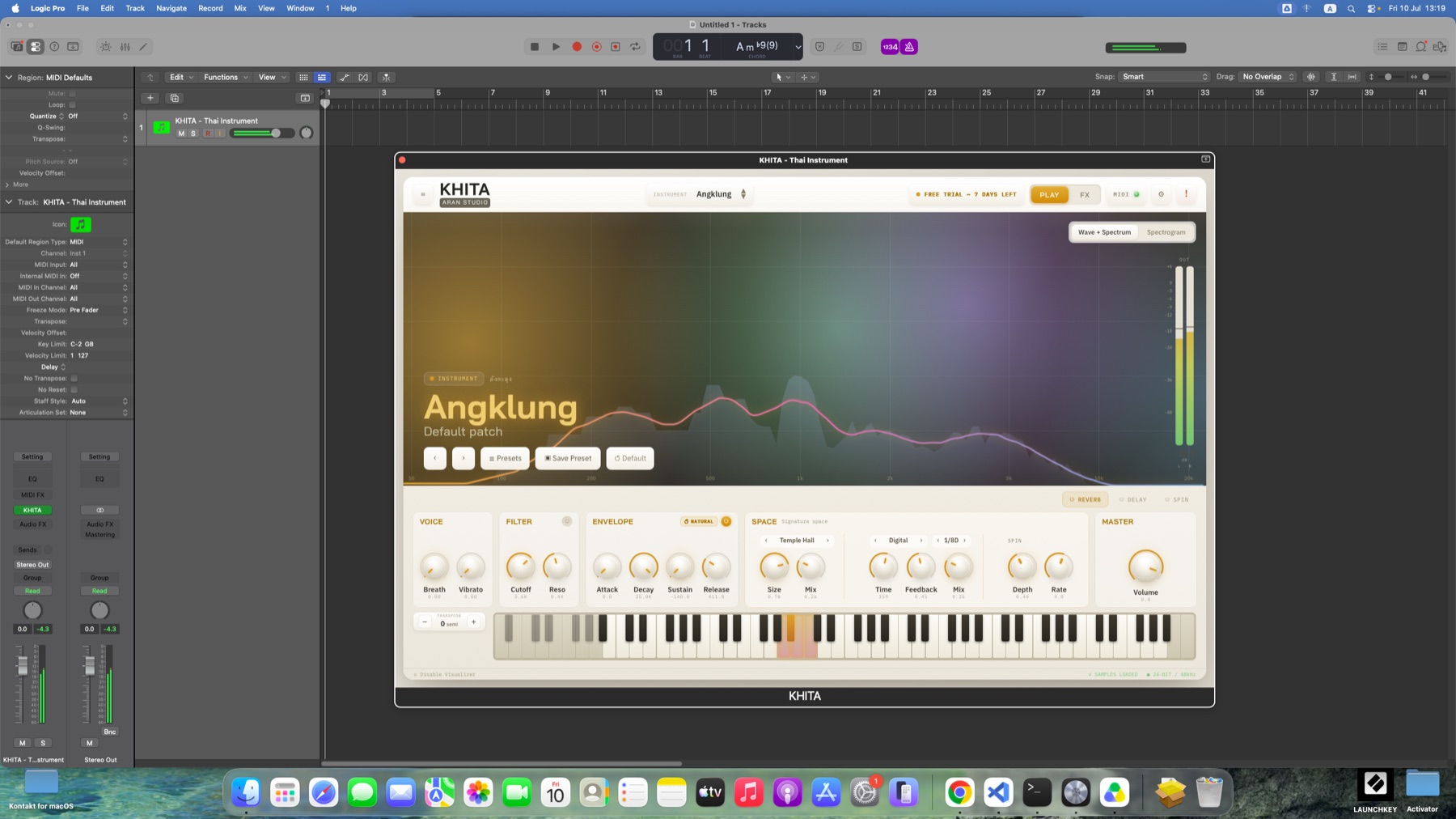This screenshot has height=819, width=1456.
Task: Go to previous preset arrow in KHITA
Action: (435, 458)
